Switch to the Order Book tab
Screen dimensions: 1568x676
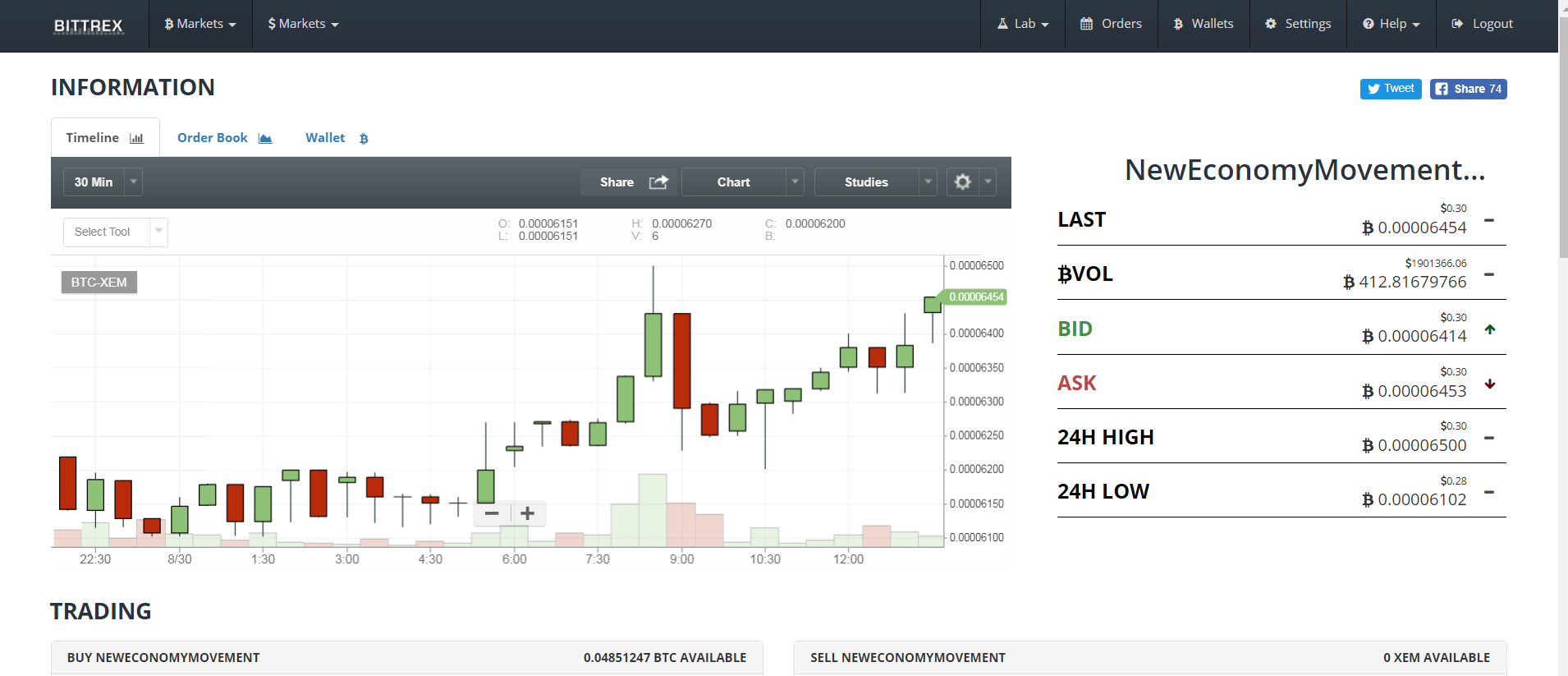(x=224, y=138)
